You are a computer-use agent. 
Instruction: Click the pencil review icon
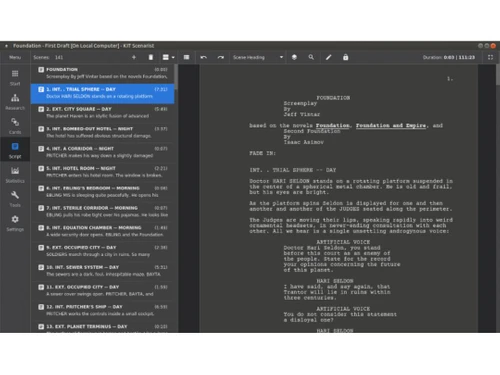(328, 57)
